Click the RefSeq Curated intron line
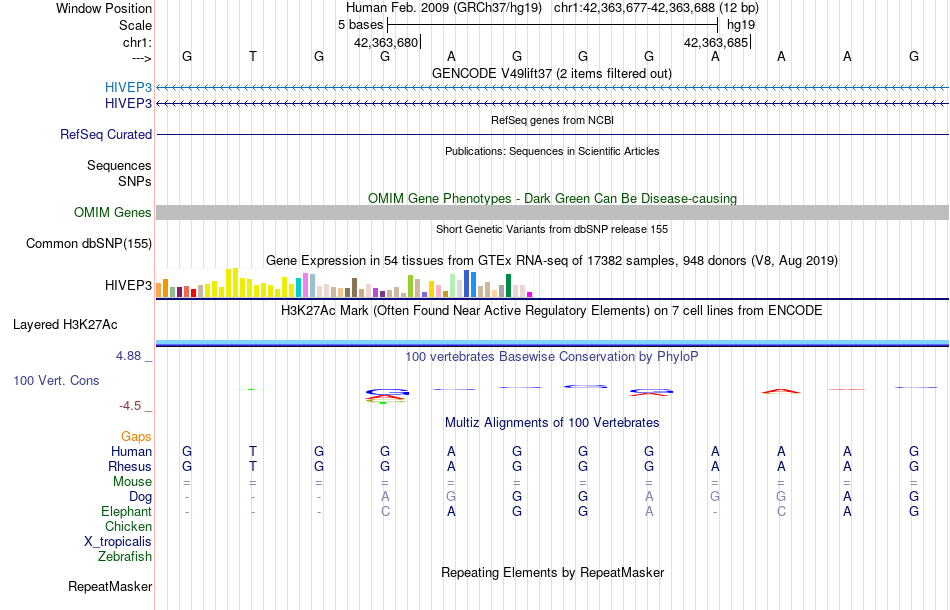 (553, 134)
